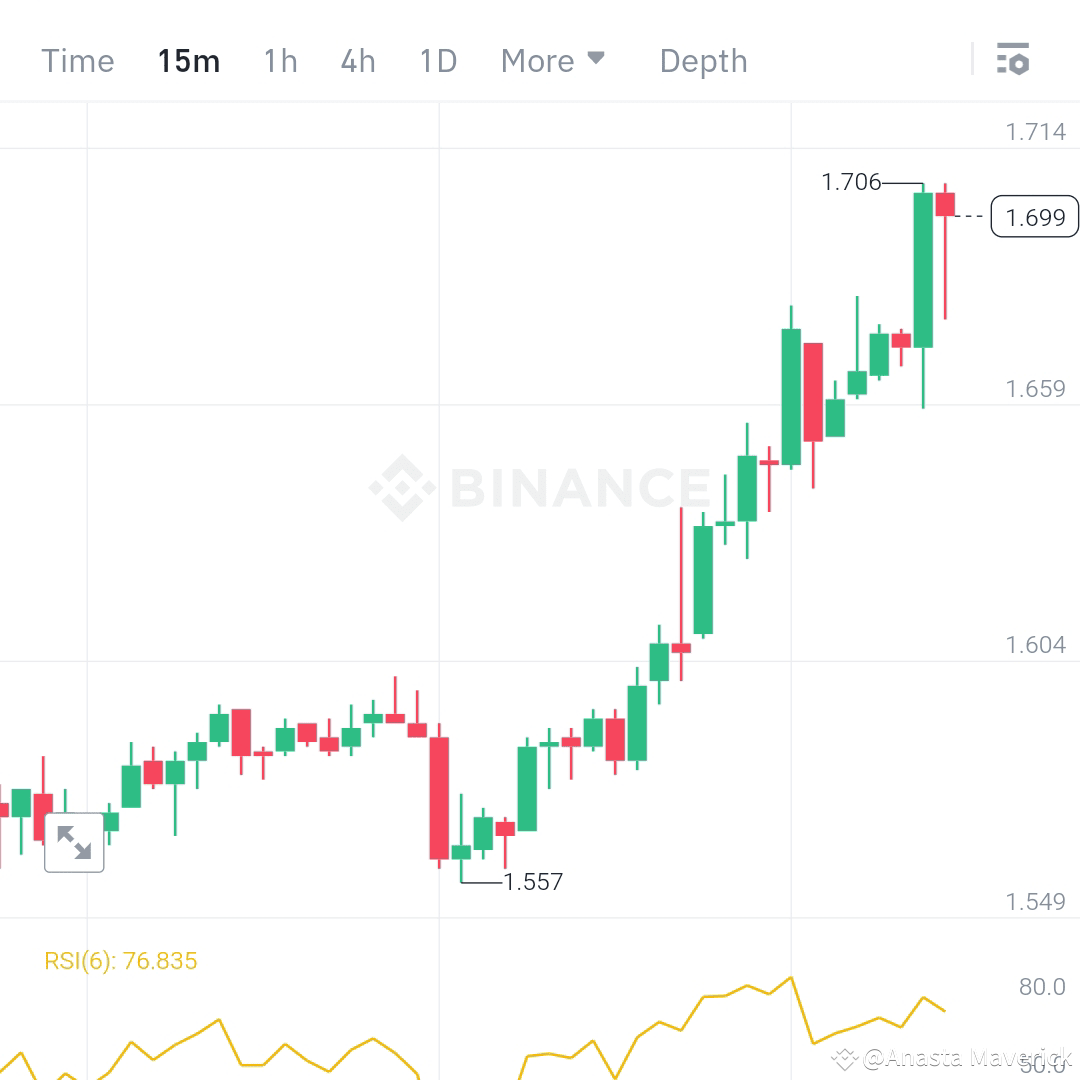Screen dimensions: 1080x1080
Task: Click the 1.714 price axis label
Action: (1037, 131)
